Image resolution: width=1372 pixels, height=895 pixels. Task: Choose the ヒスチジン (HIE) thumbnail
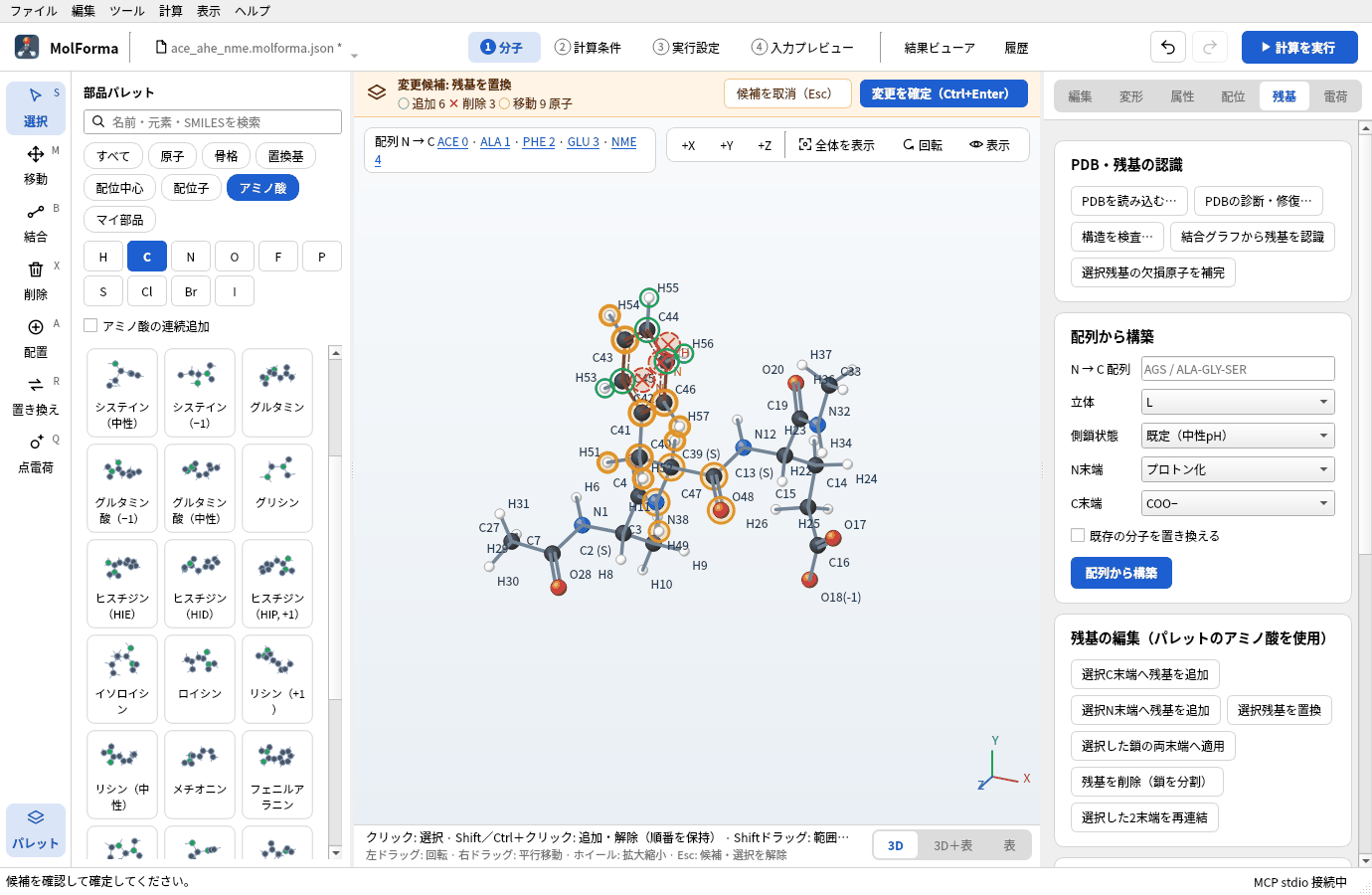point(122,584)
